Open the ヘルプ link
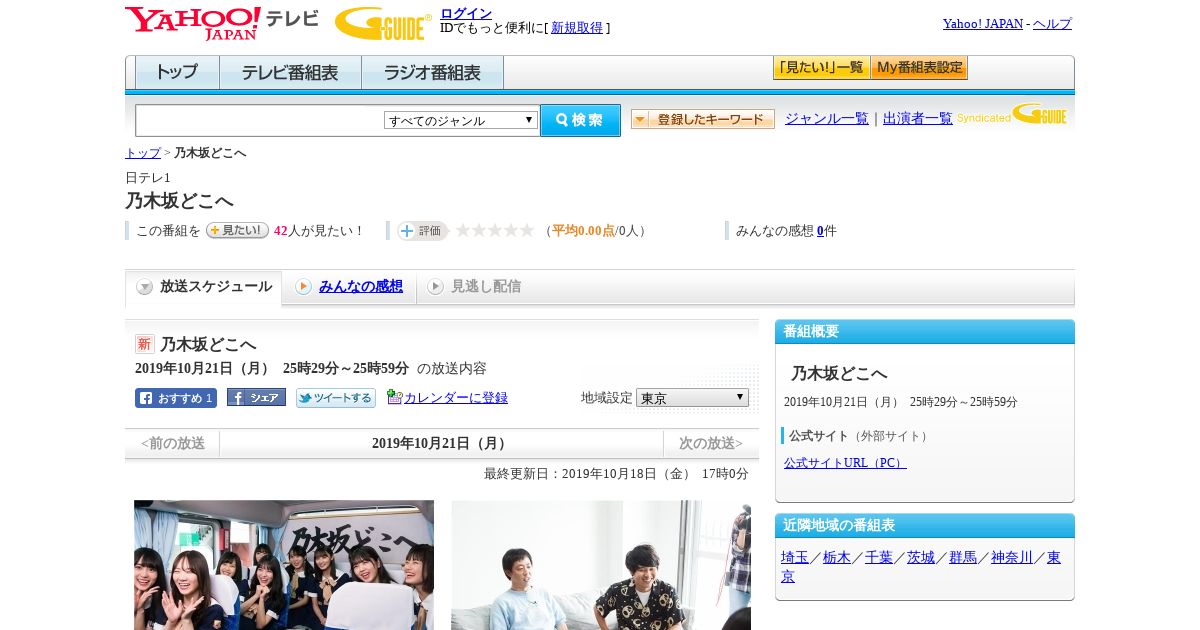Image resolution: width=1200 pixels, height=630 pixels. [1052, 24]
